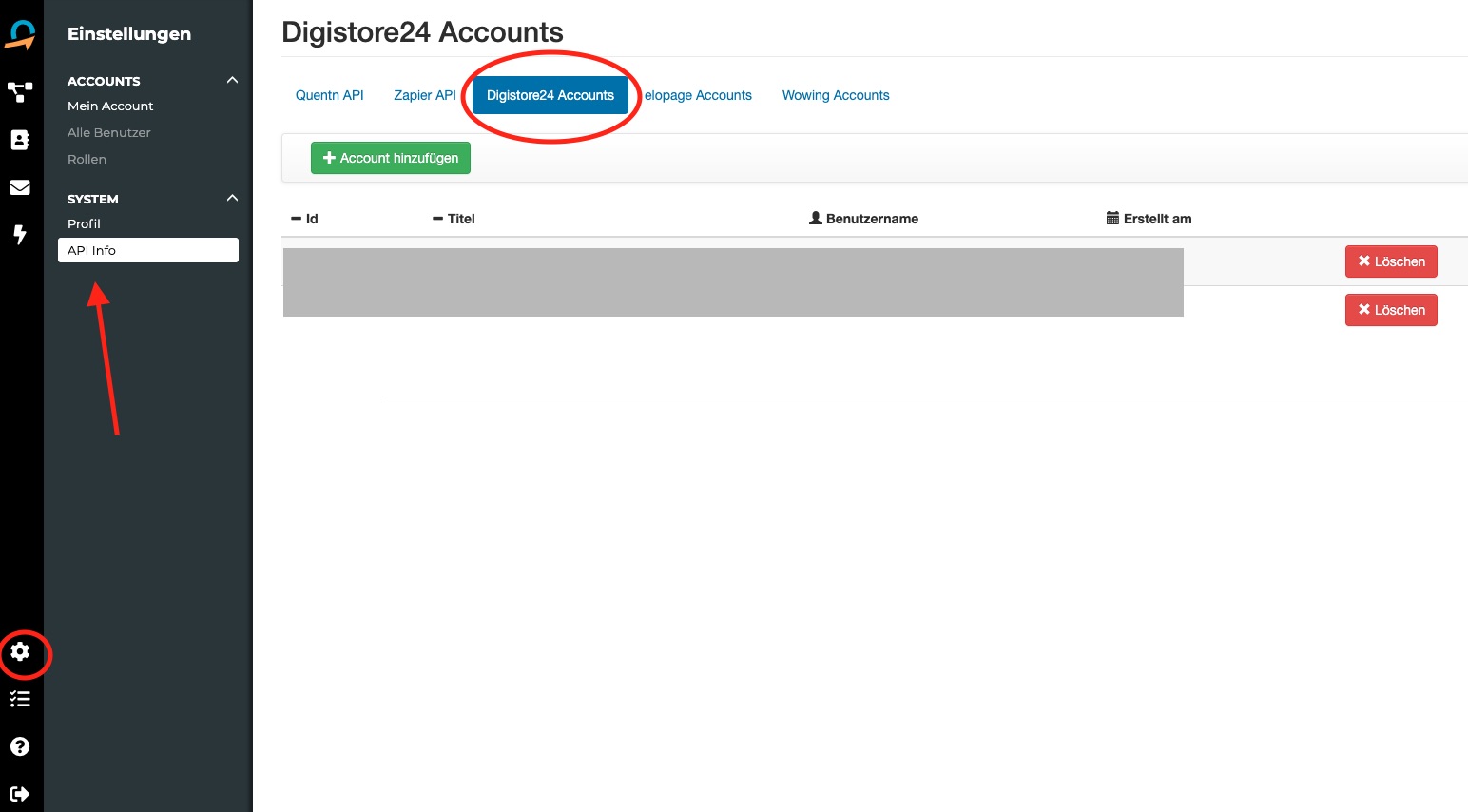Click the second Löschen button
The width and height of the screenshot is (1468, 812).
tap(1390, 310)
